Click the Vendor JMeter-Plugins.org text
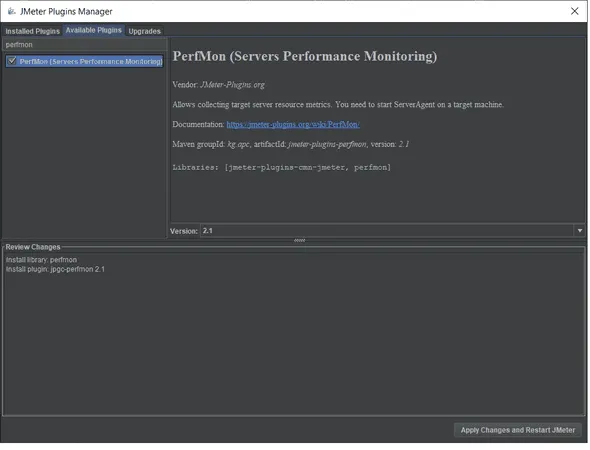This screenshot has height=450, width=590. 218,85
